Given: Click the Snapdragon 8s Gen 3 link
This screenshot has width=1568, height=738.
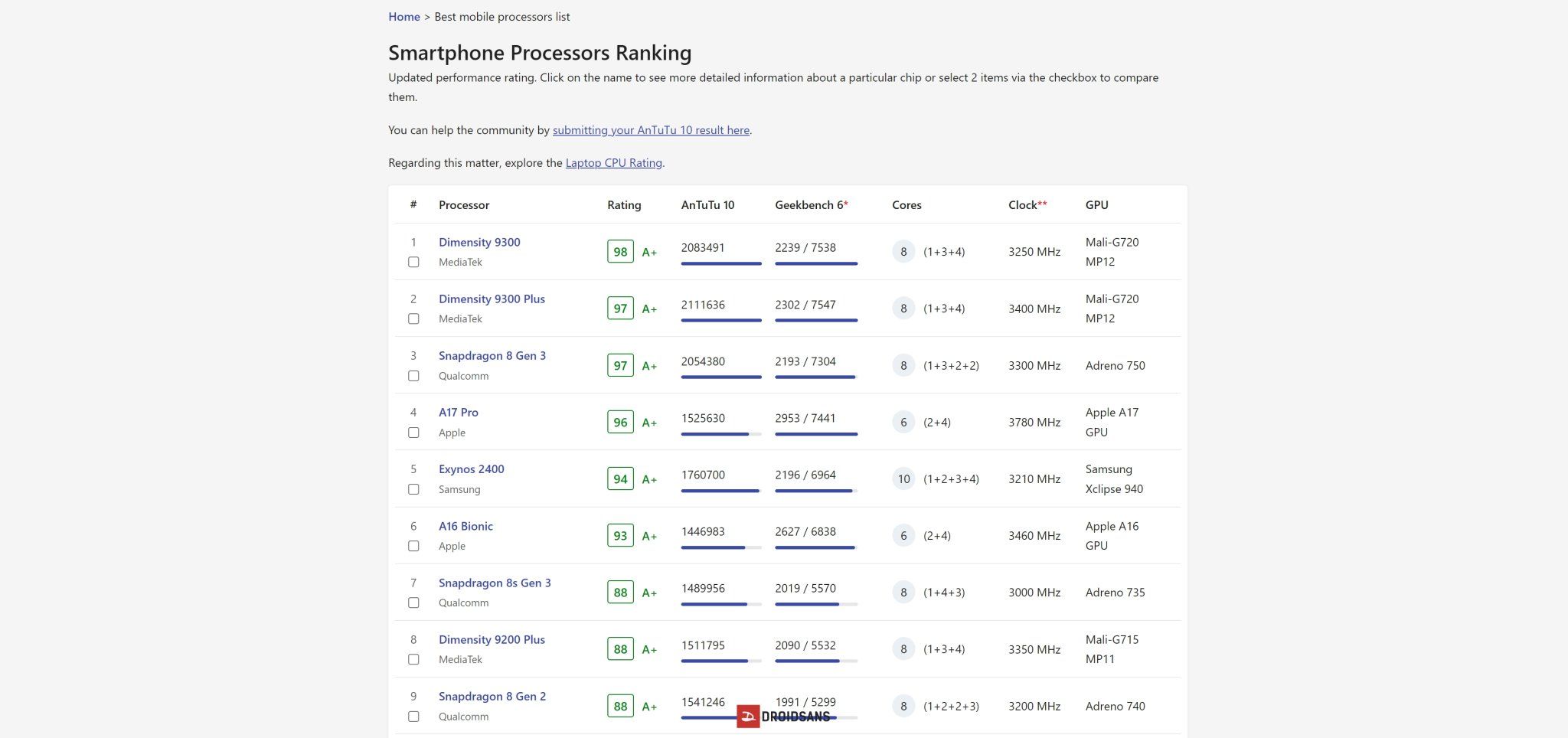Looking at the screenshot, I should click(495, 583).
